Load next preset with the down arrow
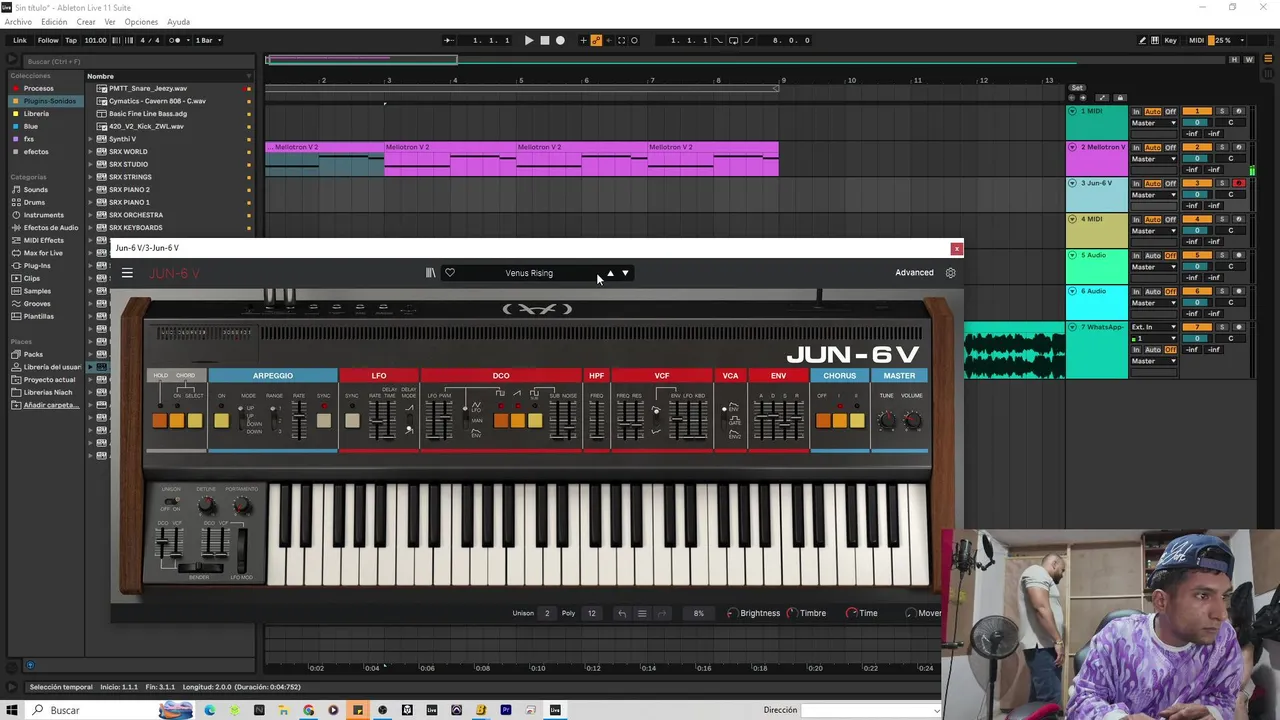 (x=625, y=273)
